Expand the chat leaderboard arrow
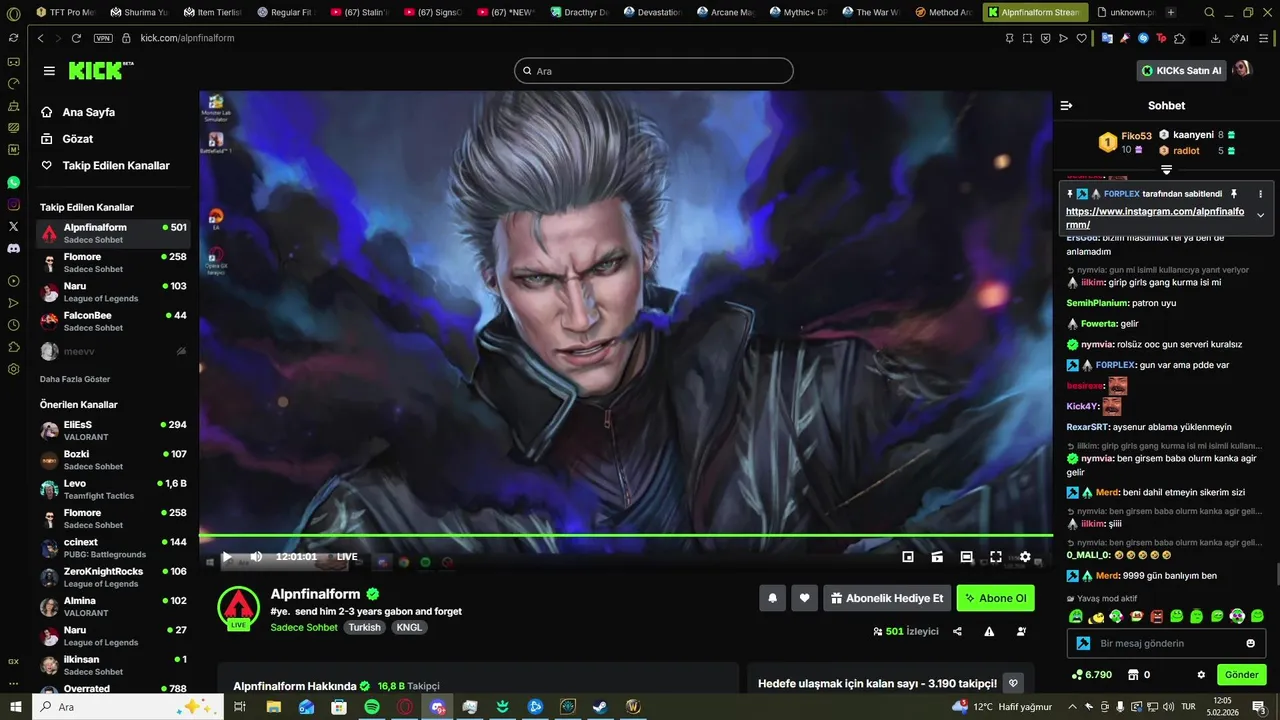Image resolution: width=1280 pixels, height=720 pixels. pyautogui.click(x=1166, y=170)
